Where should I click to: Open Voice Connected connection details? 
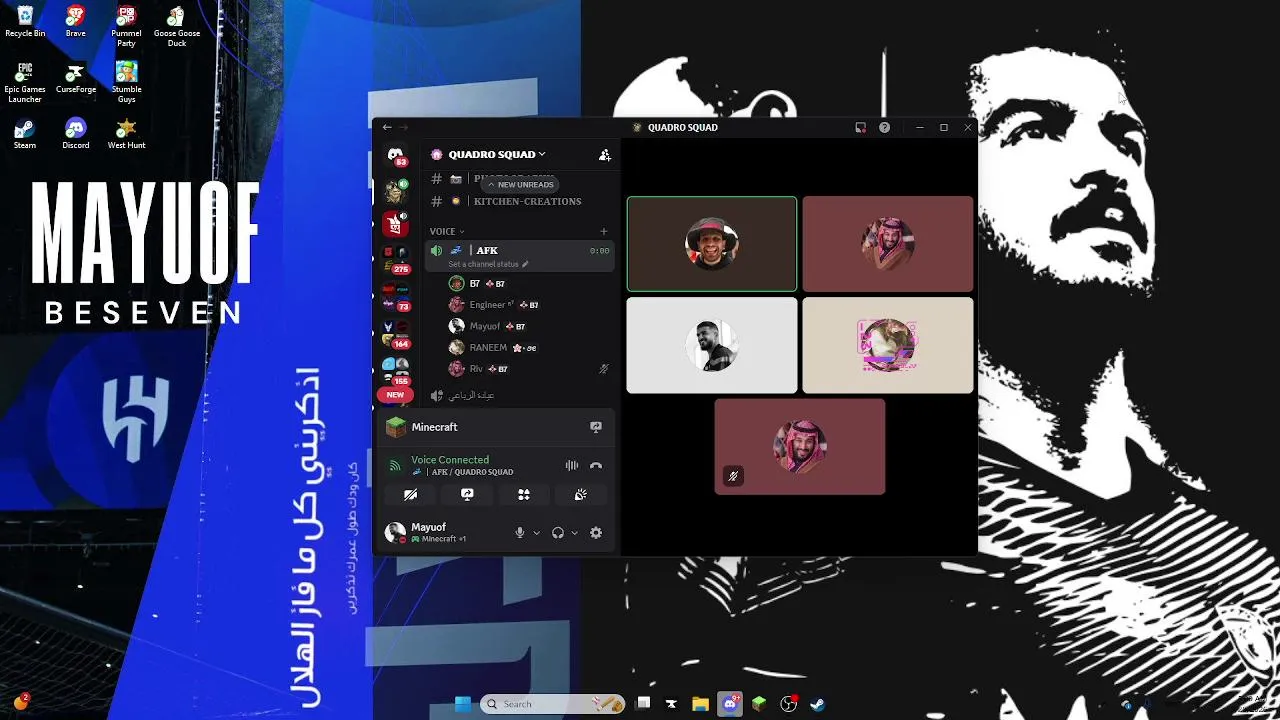click(450, 460)
